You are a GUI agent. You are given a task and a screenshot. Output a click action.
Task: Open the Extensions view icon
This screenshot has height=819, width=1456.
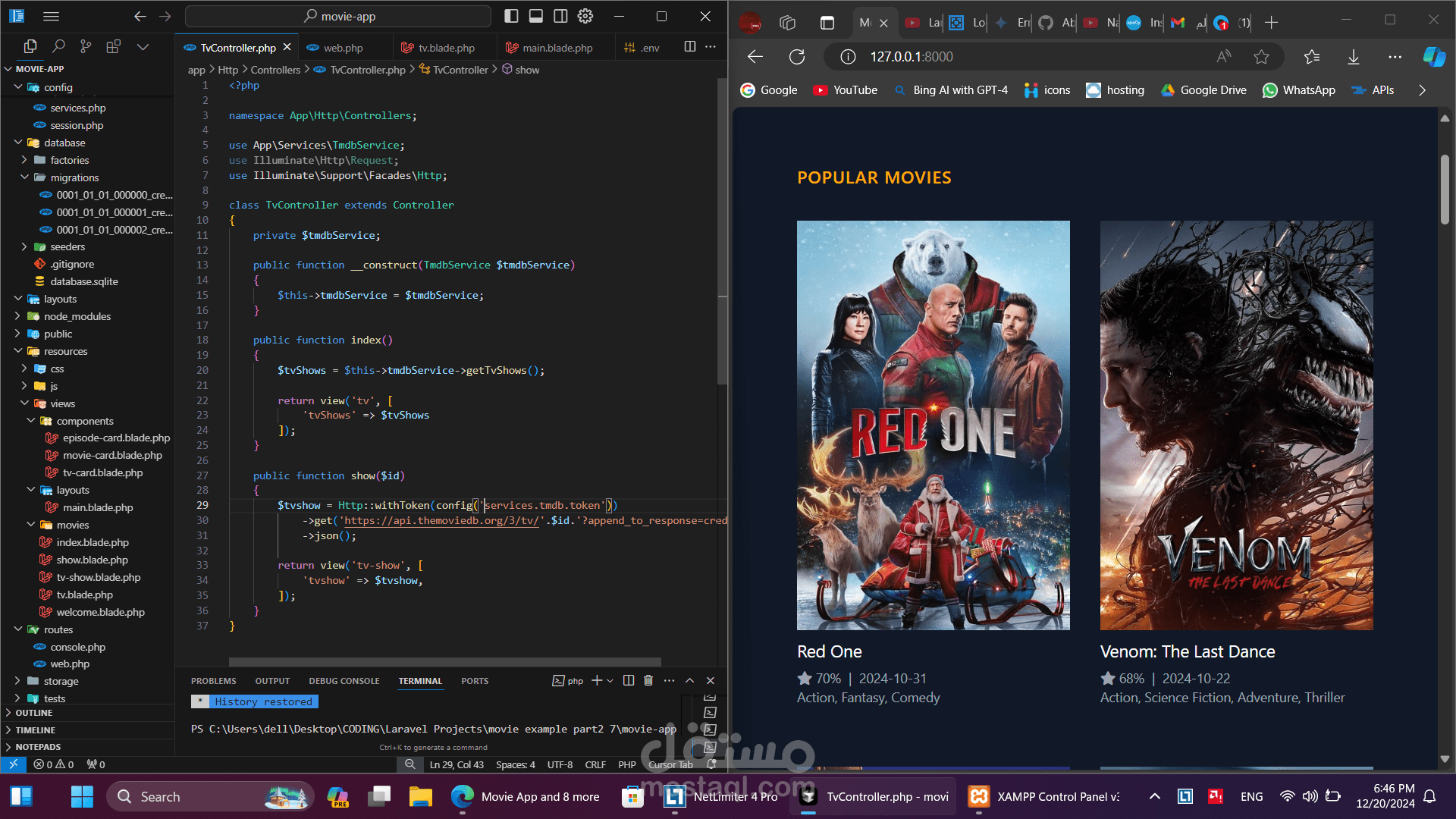pos(114,47)
